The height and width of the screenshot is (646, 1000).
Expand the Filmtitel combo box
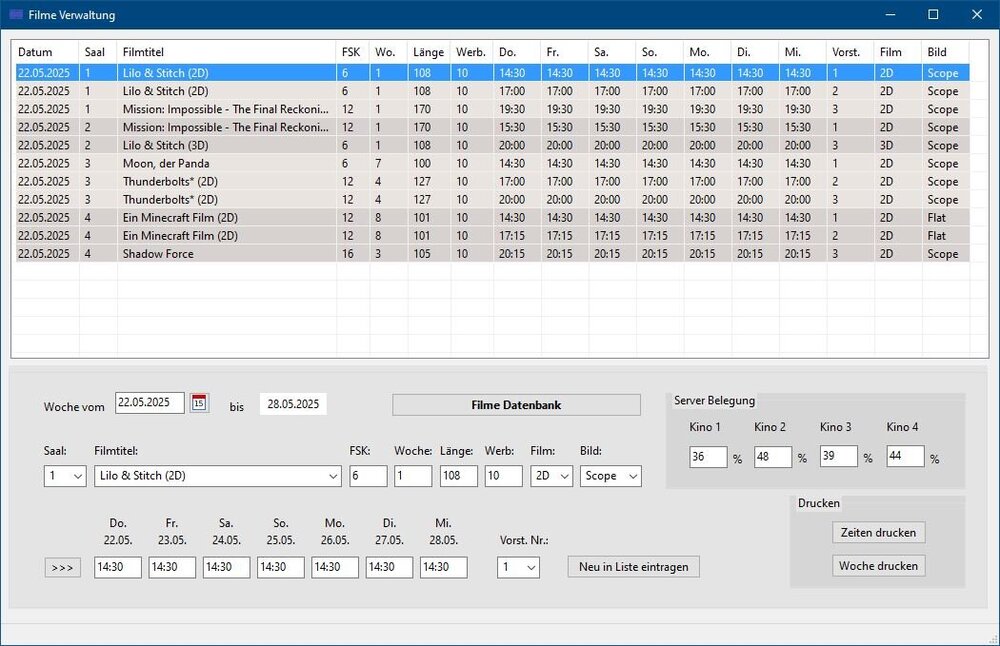333,477
